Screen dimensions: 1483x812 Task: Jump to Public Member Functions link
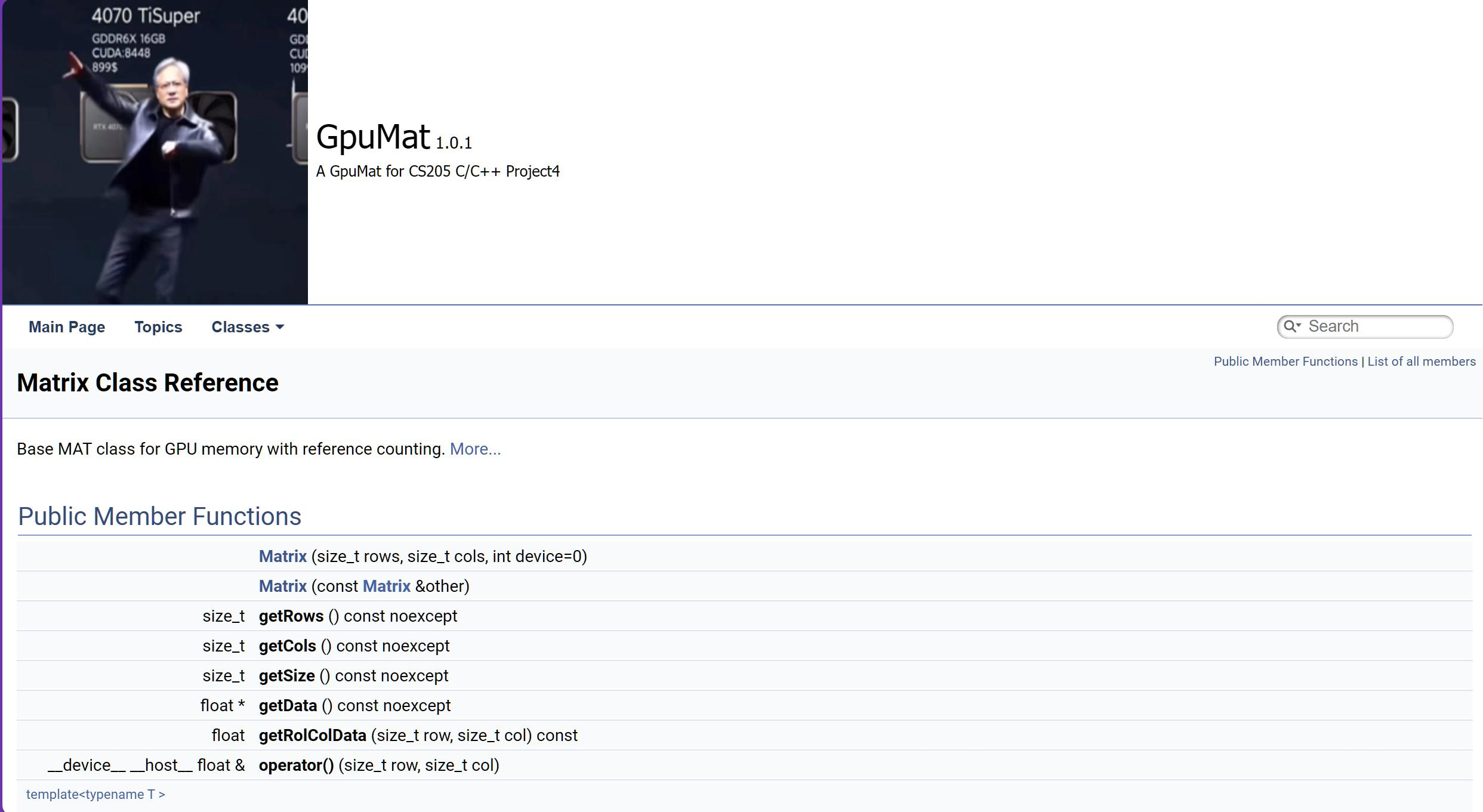tap(1285, 362)
